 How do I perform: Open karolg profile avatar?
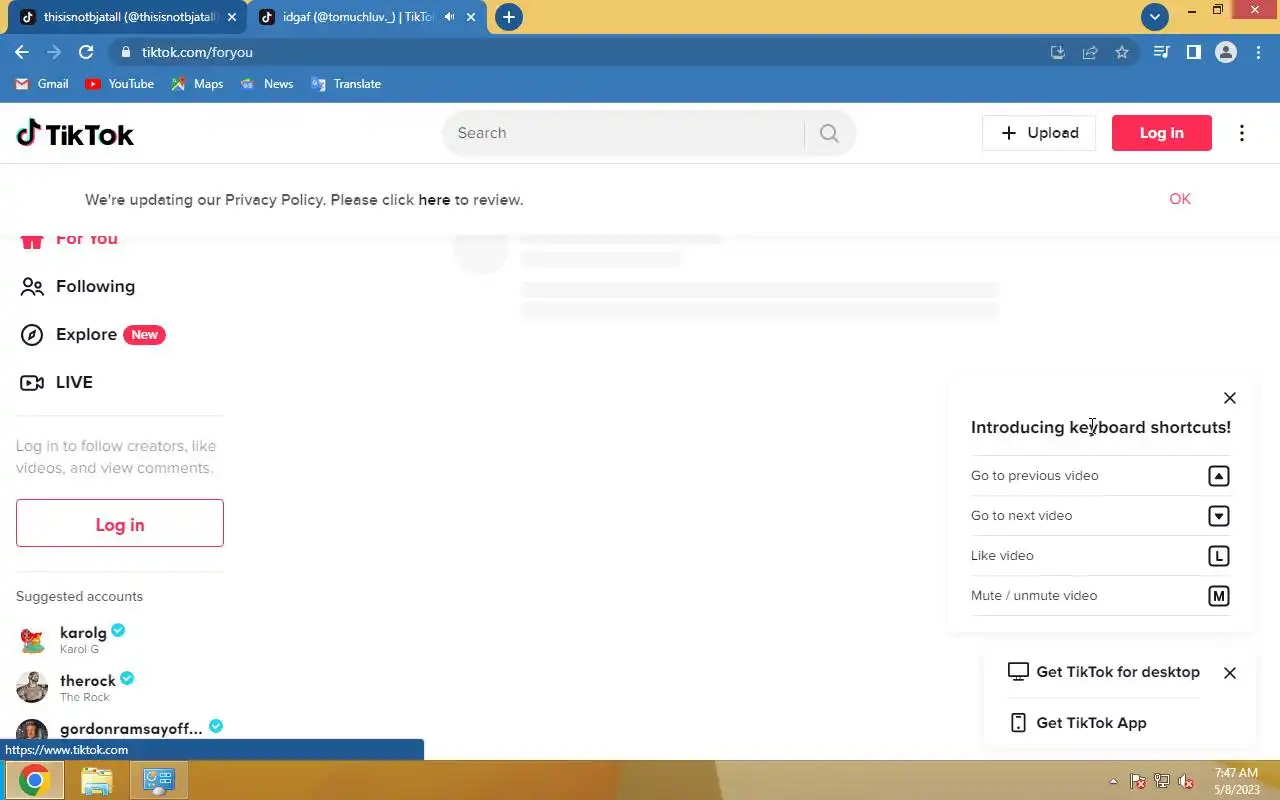tap(32, 639)
